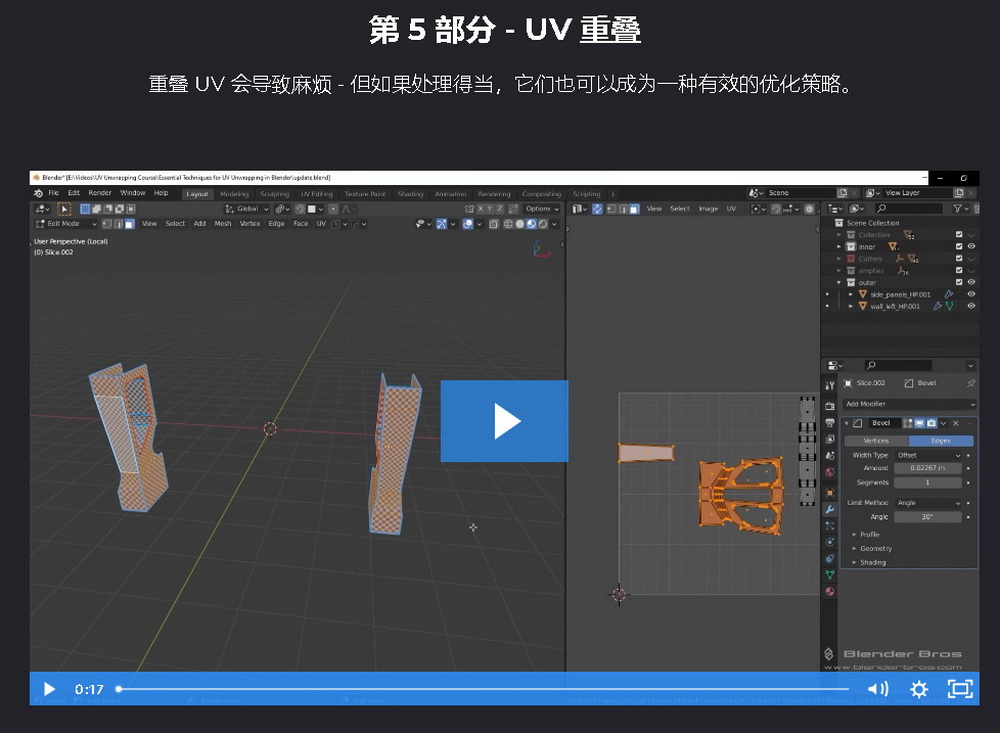Toggle viewport gizmos icon
The height and width of the screenshot is (733, 1000).
click(441, 224)
